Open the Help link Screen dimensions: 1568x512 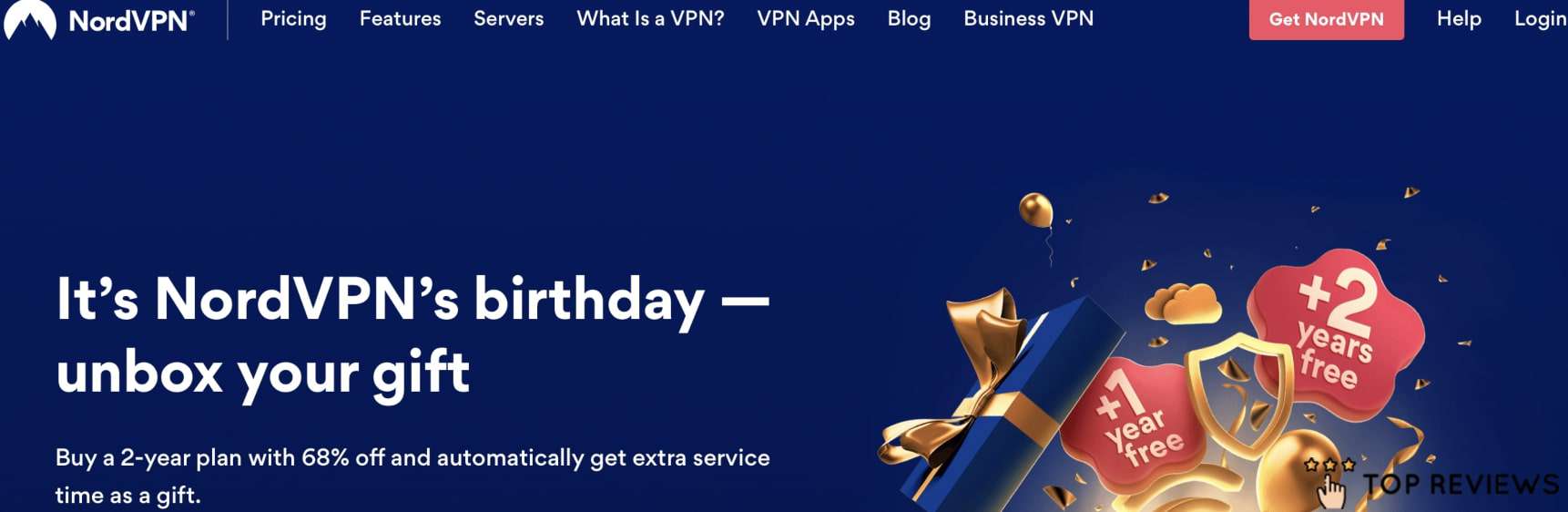pyautogui.click(x=1459, y=19)
